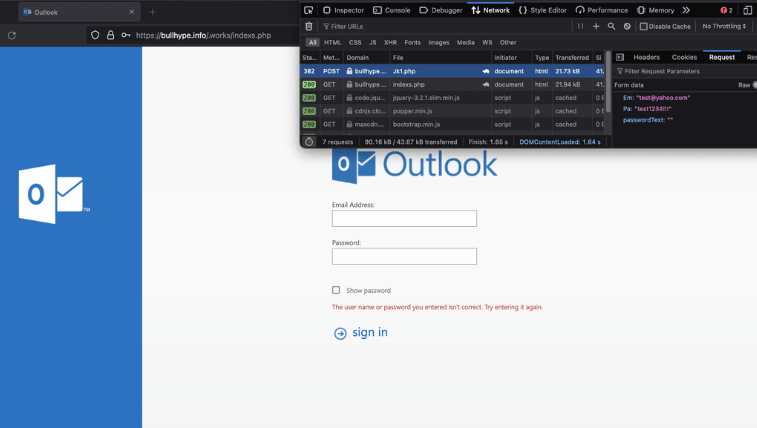Switch to the Console tab
757x428 pixels.
[392, 10]
